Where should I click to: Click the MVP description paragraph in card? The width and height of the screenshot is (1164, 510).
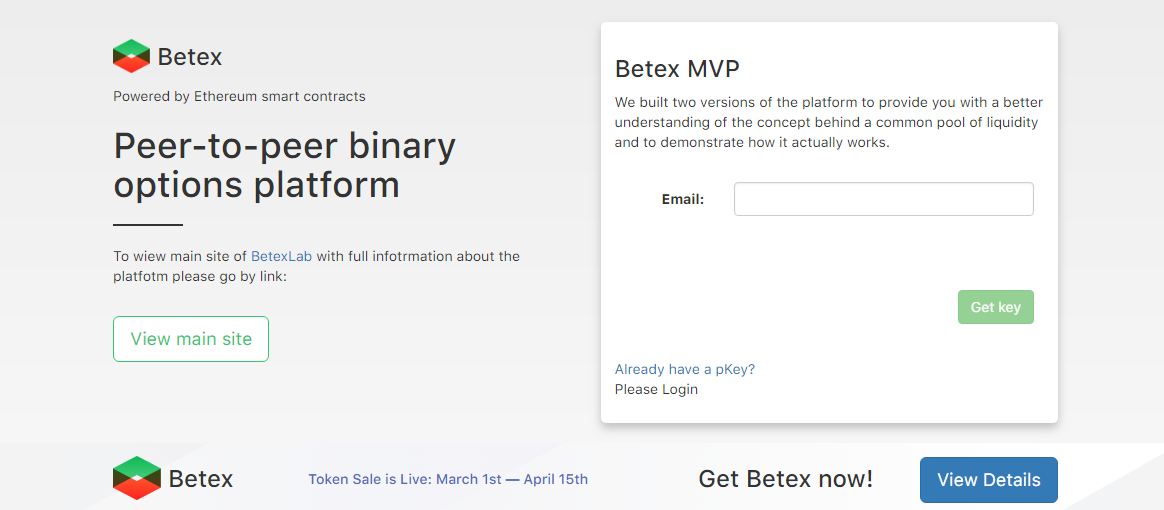(828, 122)
